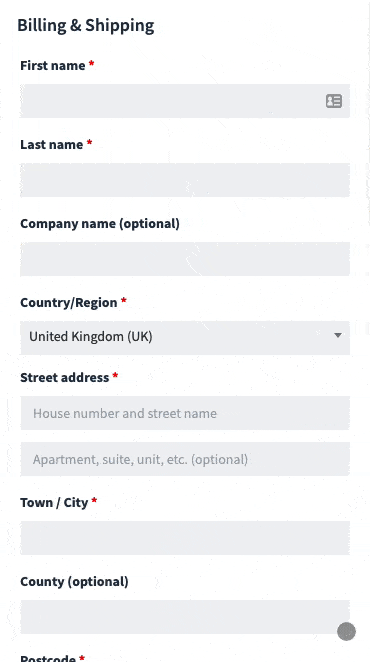The height and width of the screenshot is (662, 370).
Task: Focus the Town / City input field
Action: 185,538
